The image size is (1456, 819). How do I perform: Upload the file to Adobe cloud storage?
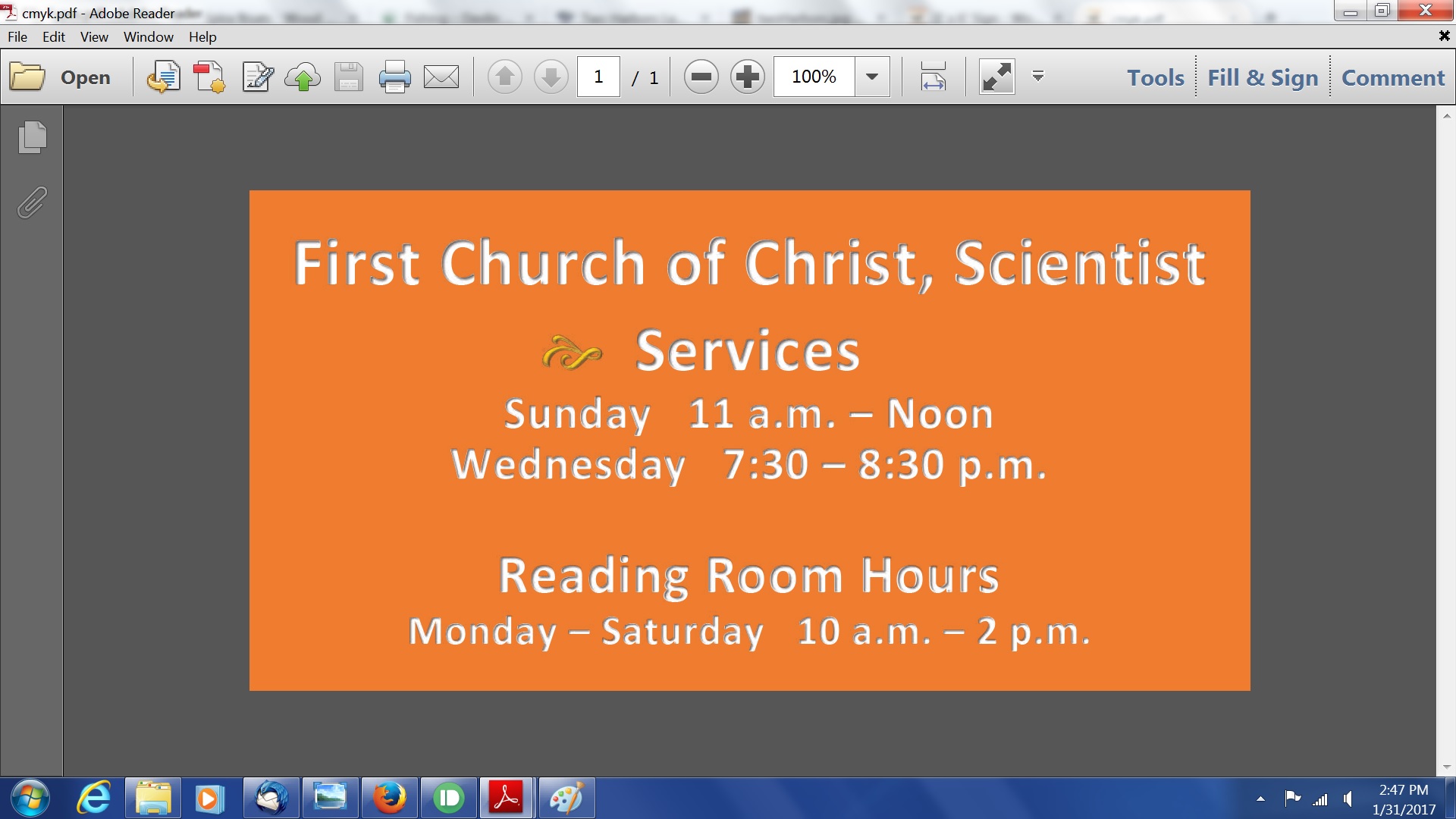pyautogui.click(x=303, y=77)
